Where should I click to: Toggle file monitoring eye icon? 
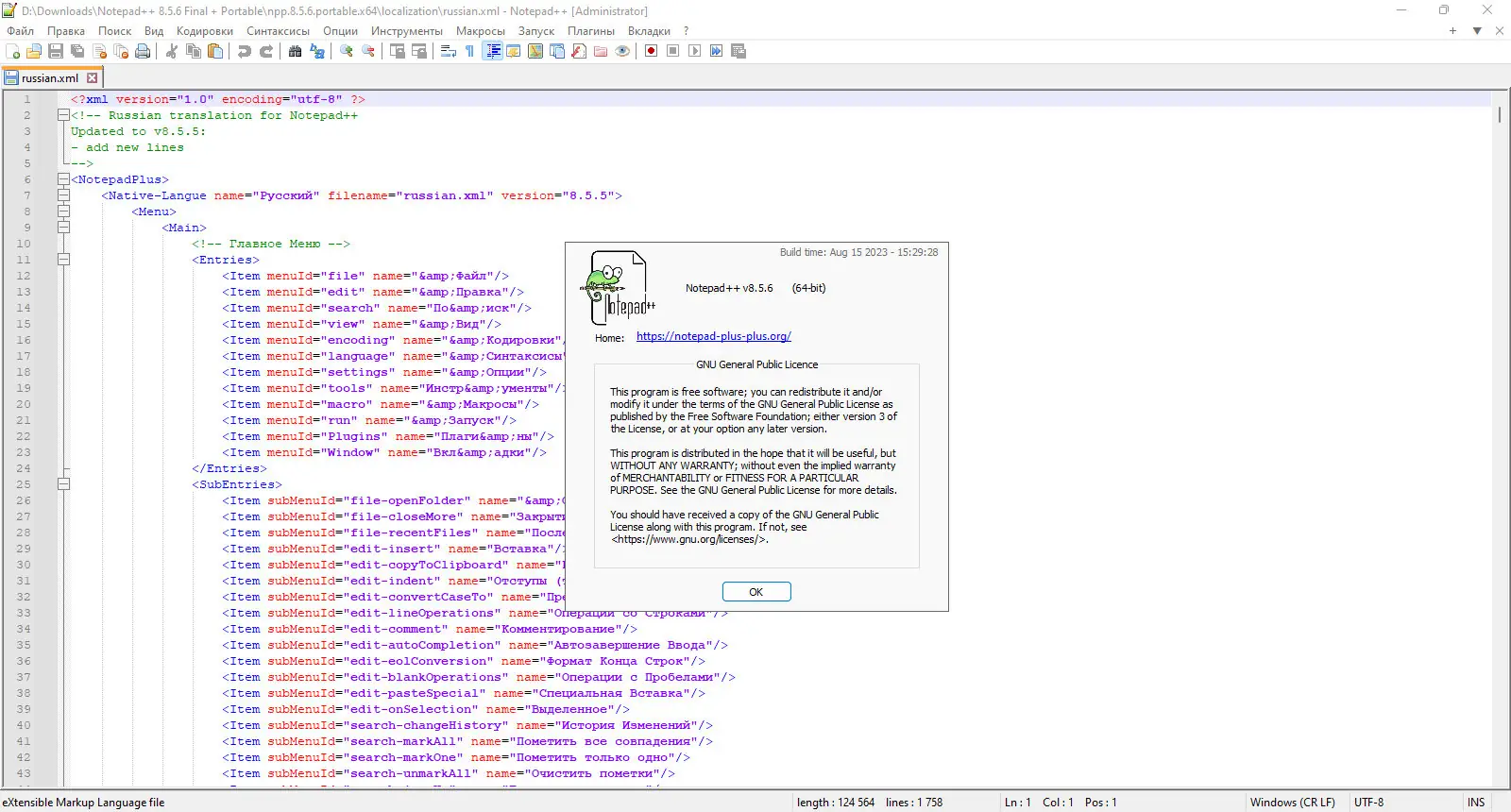tap(622, 51)
